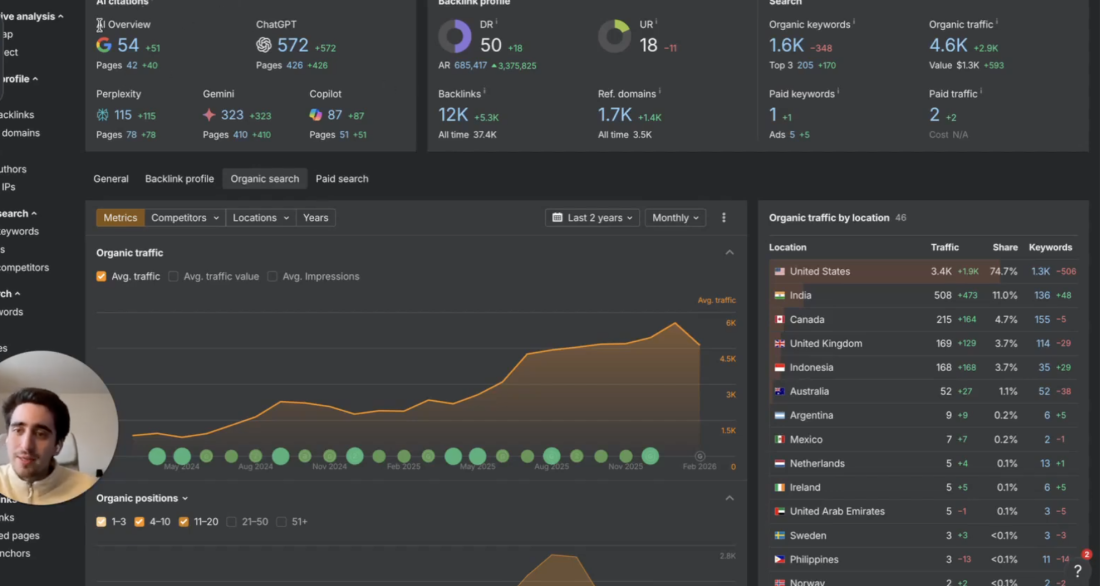Click the Gemini sparkle icon
Viewport: 1100px width, 586px height.
(x=209, y=115)
